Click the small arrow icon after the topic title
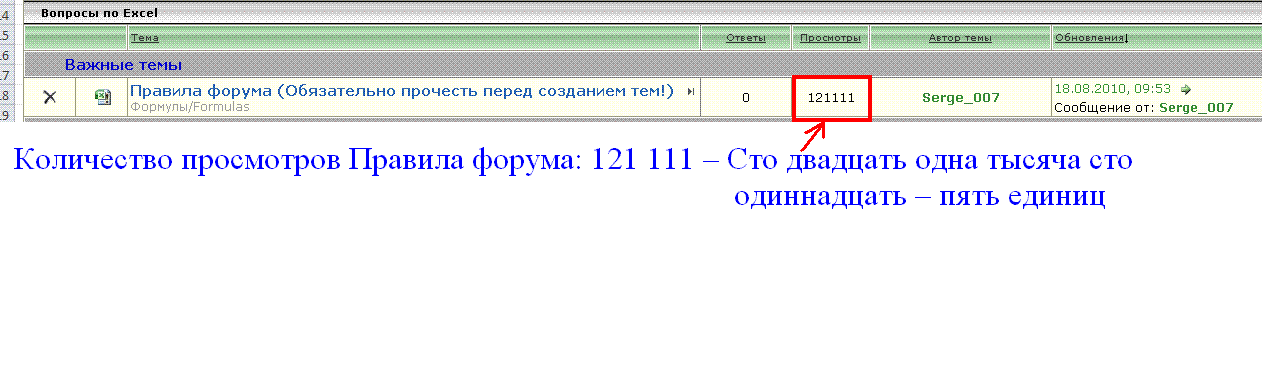 pyautogui.click(x=691, y=91)
